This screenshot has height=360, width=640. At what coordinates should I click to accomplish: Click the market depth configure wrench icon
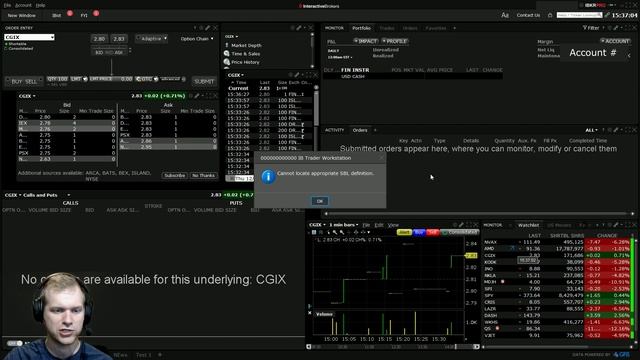point(197,96)
